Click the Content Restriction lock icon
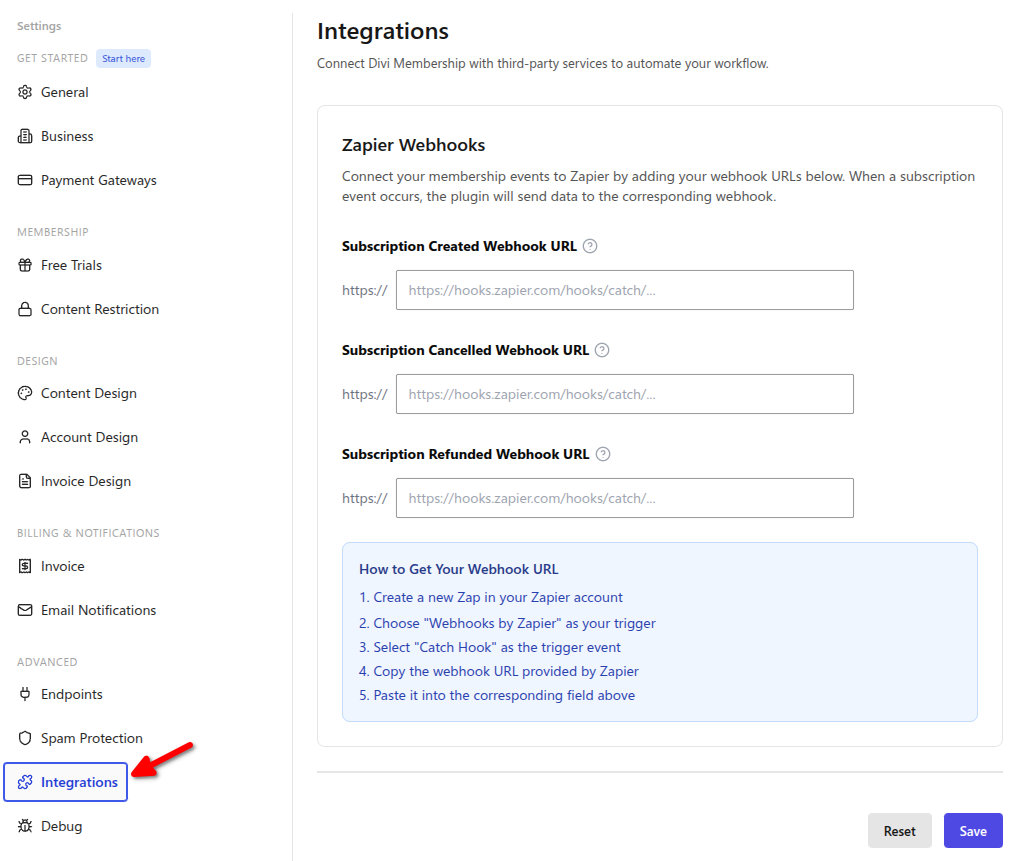1014x861 pixels. pyautogui.click(x=25, y=309)
